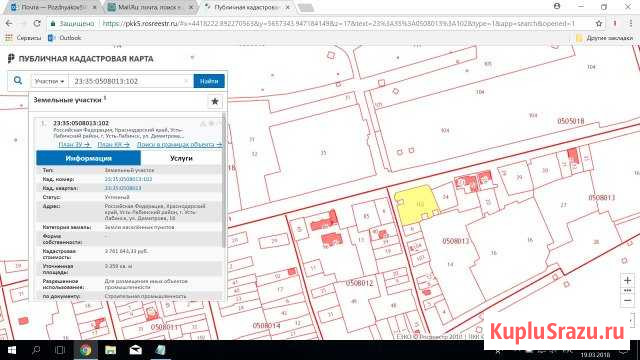Reload the page with refresh icon
This screenshot has width=640, height=360.
[37, 24]
